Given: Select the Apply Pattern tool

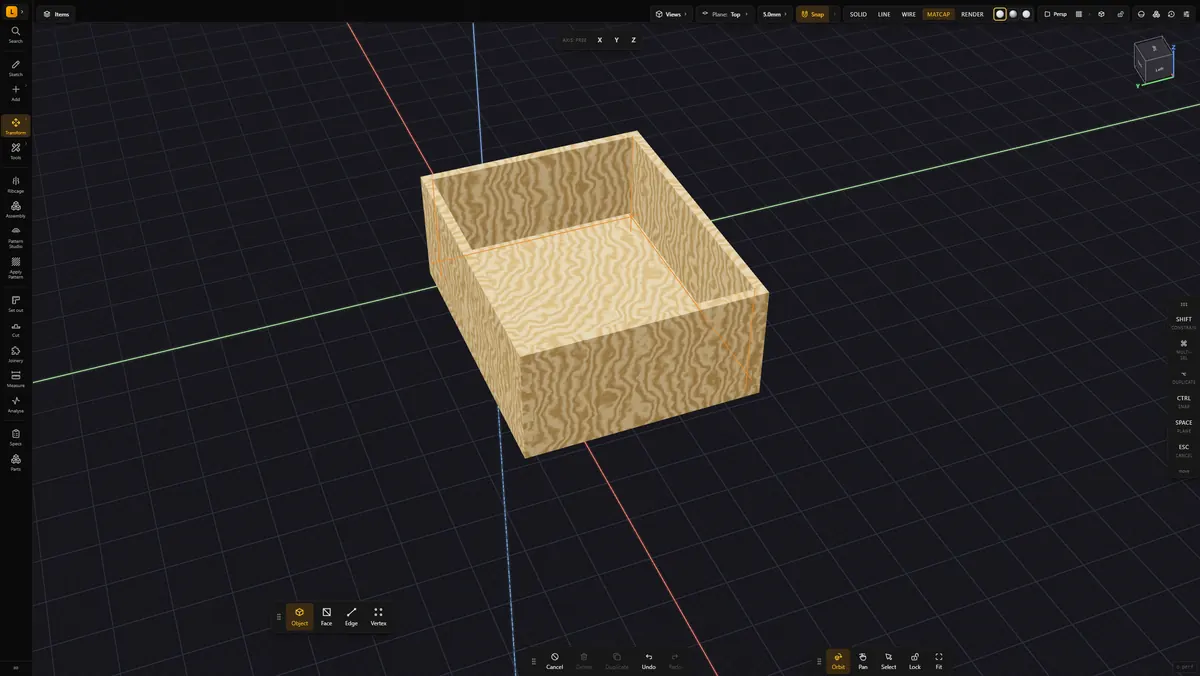Looking at the screenshot, I should [x=16, y=268].
